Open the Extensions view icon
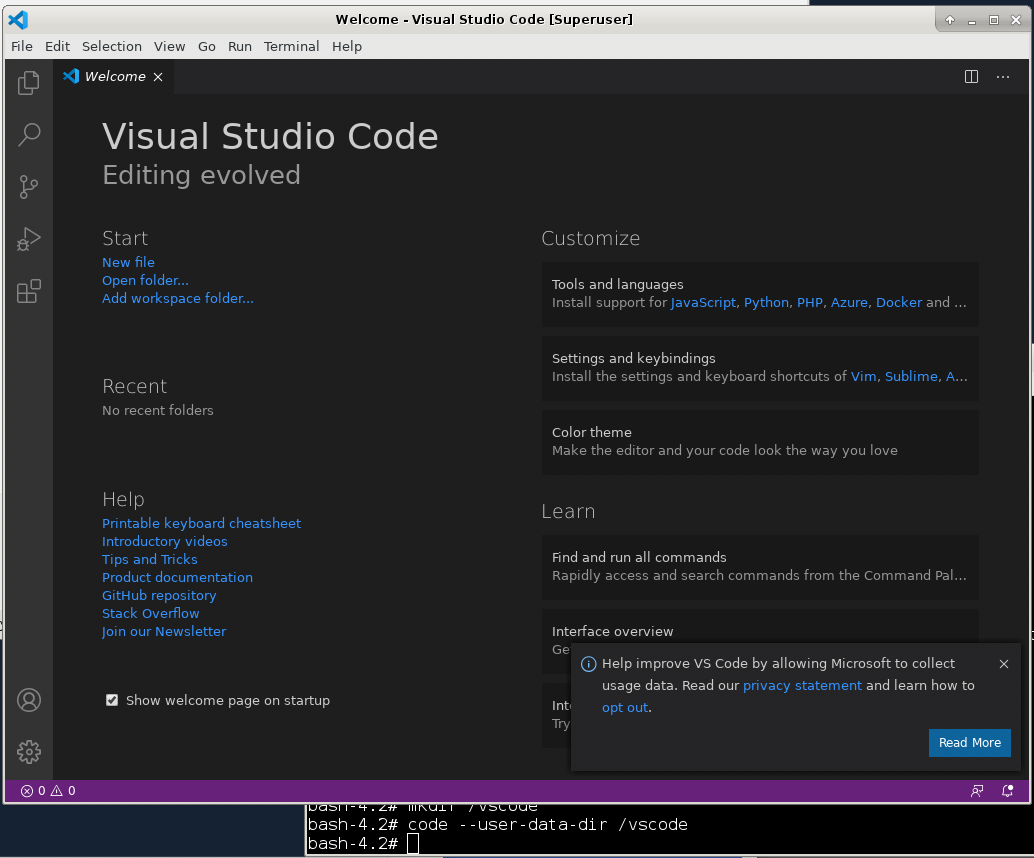This screenshot has height=858, width=1034. [x=28, y=291]
